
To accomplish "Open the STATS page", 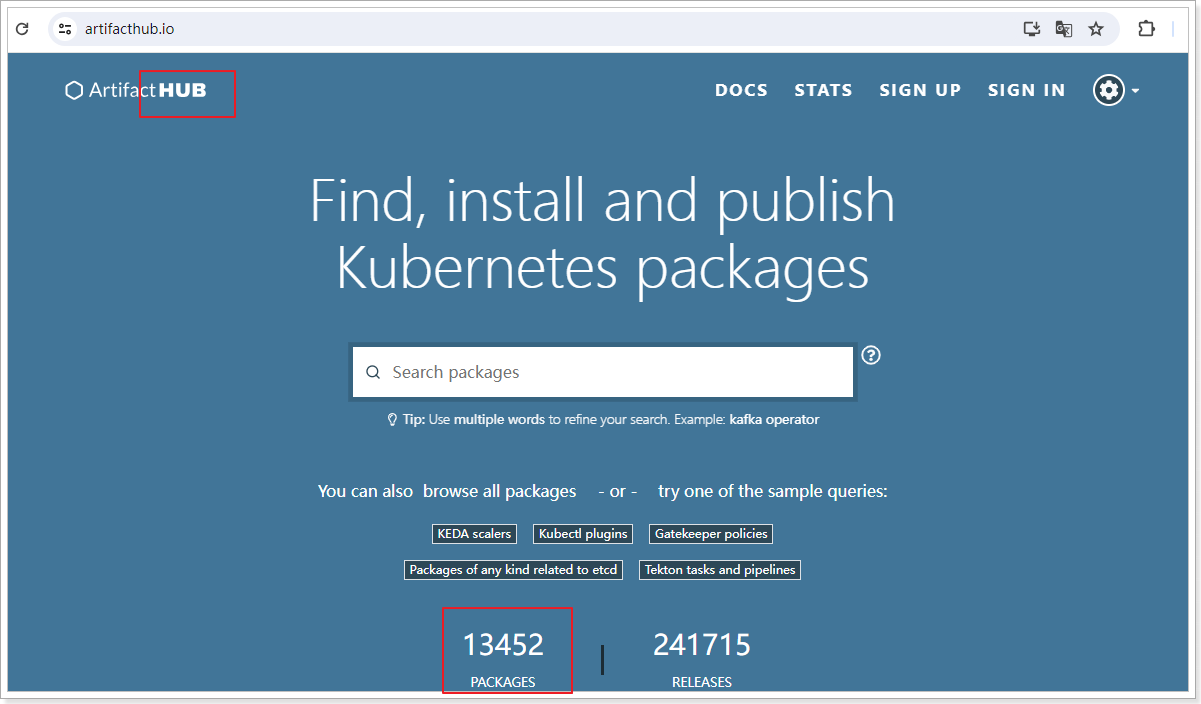I will coord(823,90).
